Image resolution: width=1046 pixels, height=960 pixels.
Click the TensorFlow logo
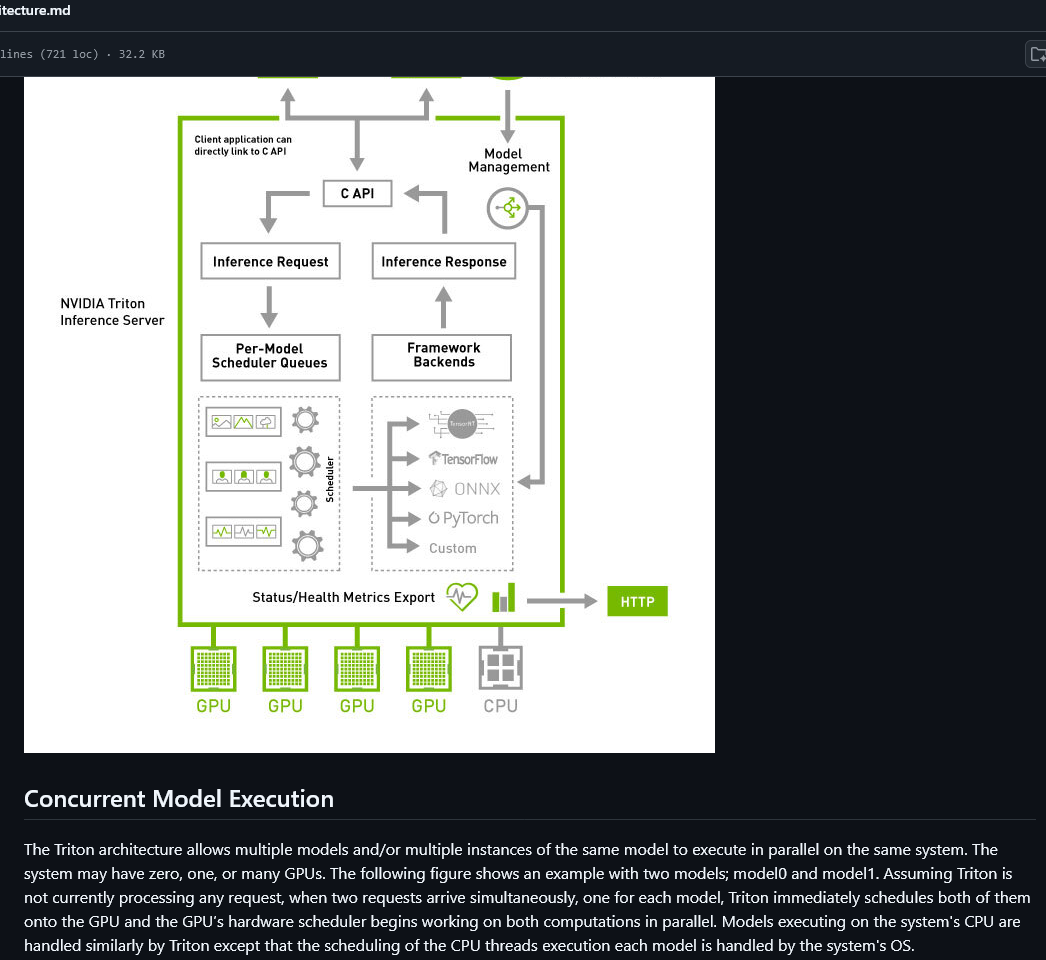point(463,459)
